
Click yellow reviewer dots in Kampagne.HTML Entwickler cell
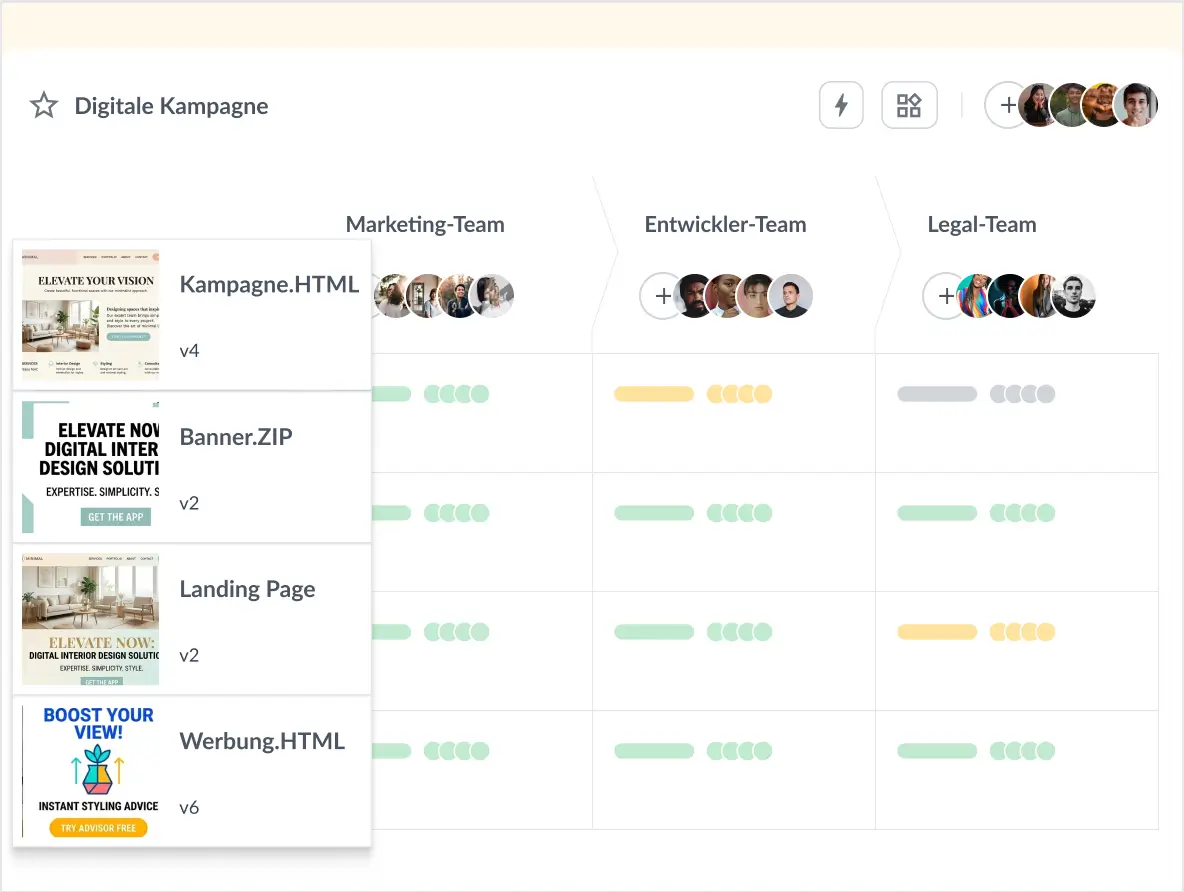pyautogui.click(x=739, y=394)
